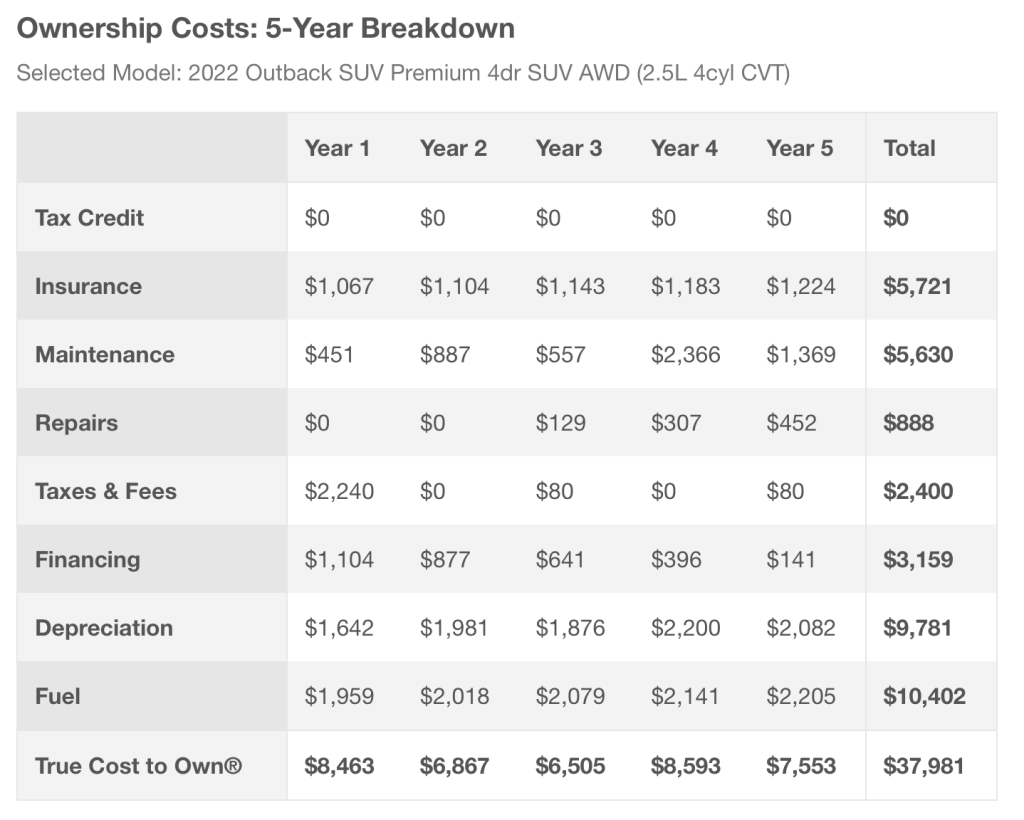This screenshot has width=1024, height=820.
Task: Select the Fuel total $10,402 cell
Action: coord(924,696)
